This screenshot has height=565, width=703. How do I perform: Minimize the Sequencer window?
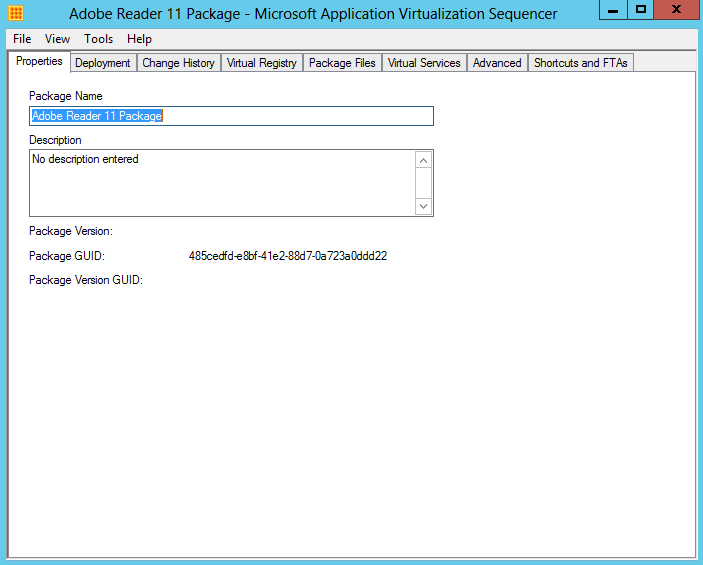[613, 9]
